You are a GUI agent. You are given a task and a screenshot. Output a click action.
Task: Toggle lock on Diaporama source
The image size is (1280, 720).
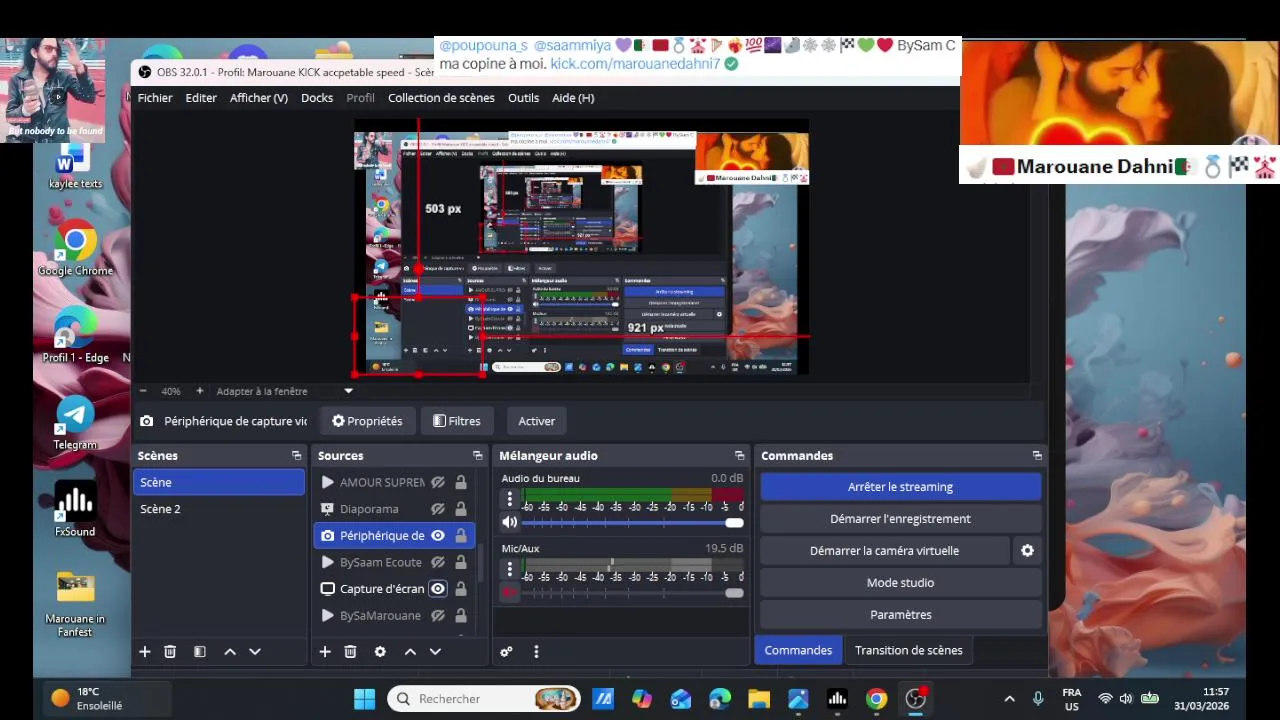[461, 509]
